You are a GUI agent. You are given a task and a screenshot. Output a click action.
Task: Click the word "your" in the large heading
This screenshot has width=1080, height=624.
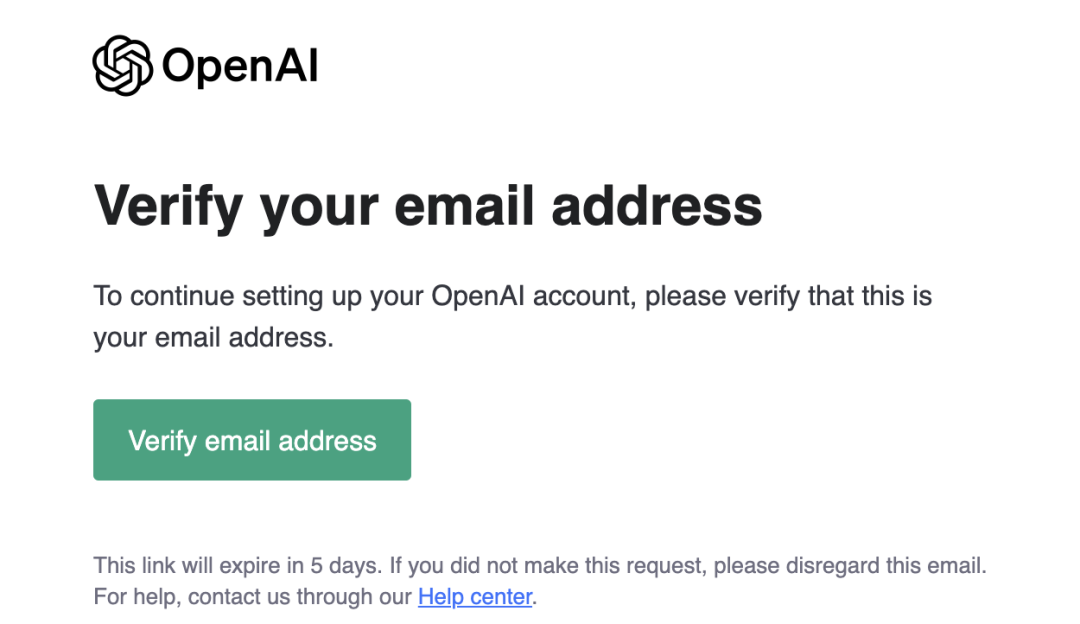[x=318, y=206]
